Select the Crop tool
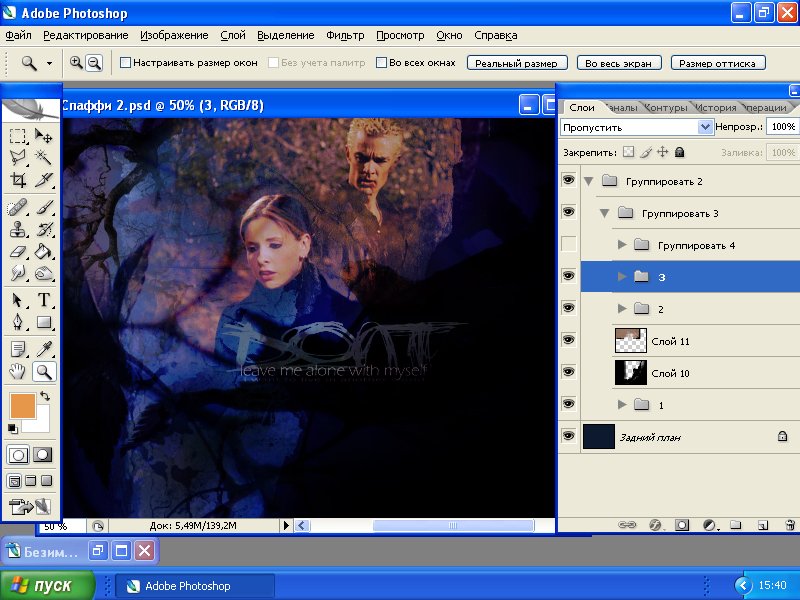Screen dimensions: 800x600 (x=18, y=180)
